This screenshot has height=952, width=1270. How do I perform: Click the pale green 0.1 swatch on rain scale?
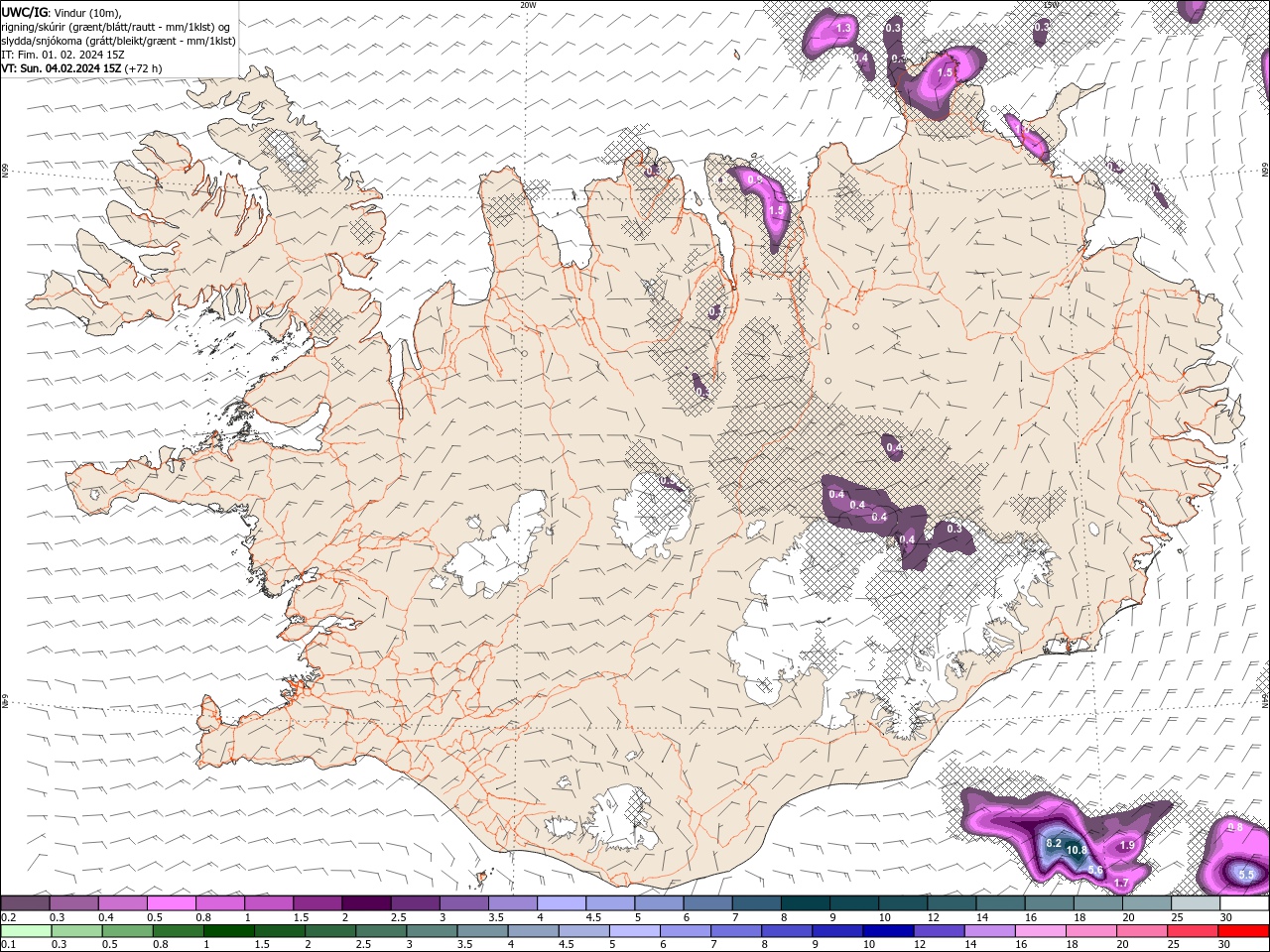(27, 931)
